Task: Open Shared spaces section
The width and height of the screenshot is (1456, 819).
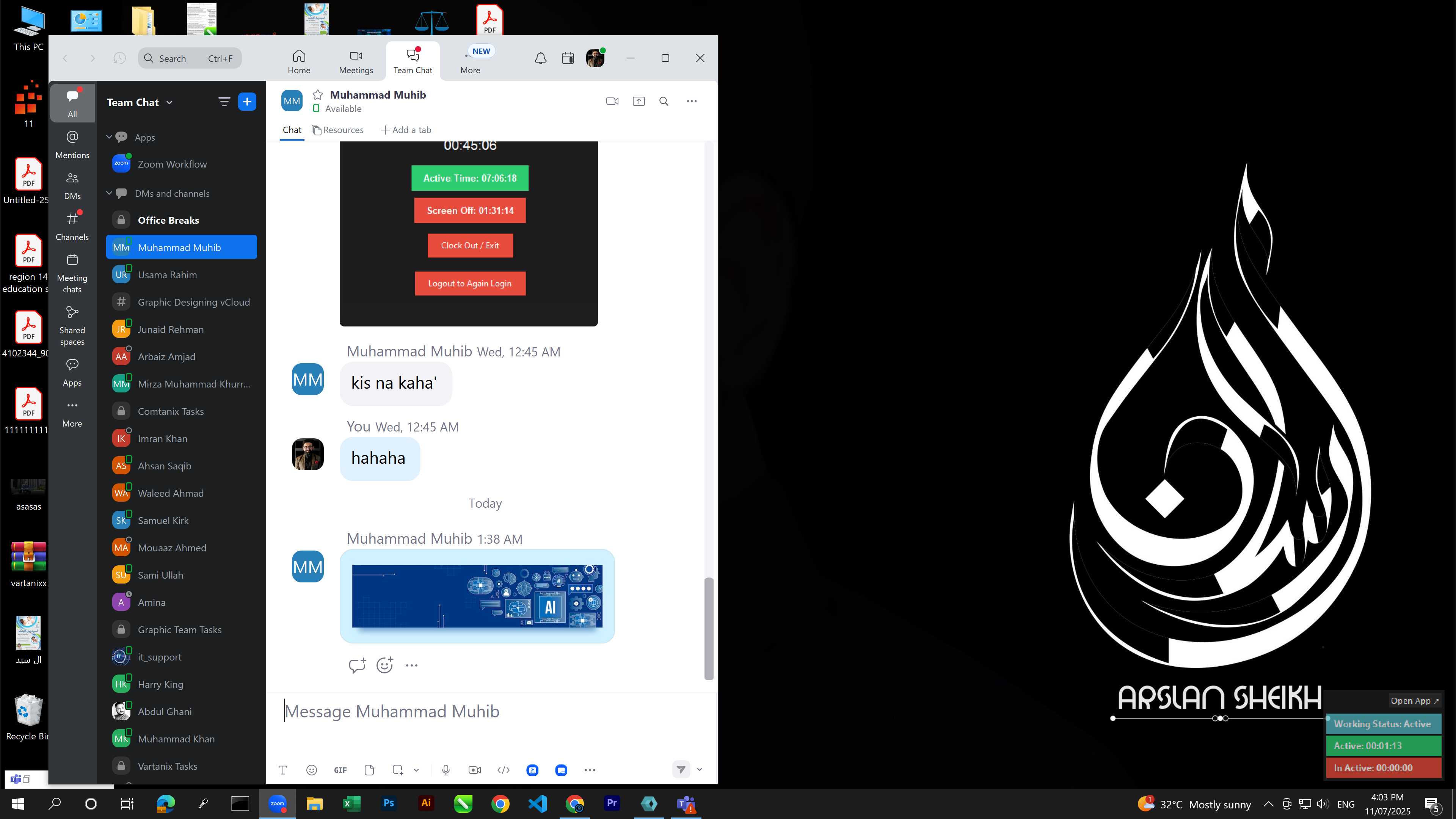Action: point(72,326)
